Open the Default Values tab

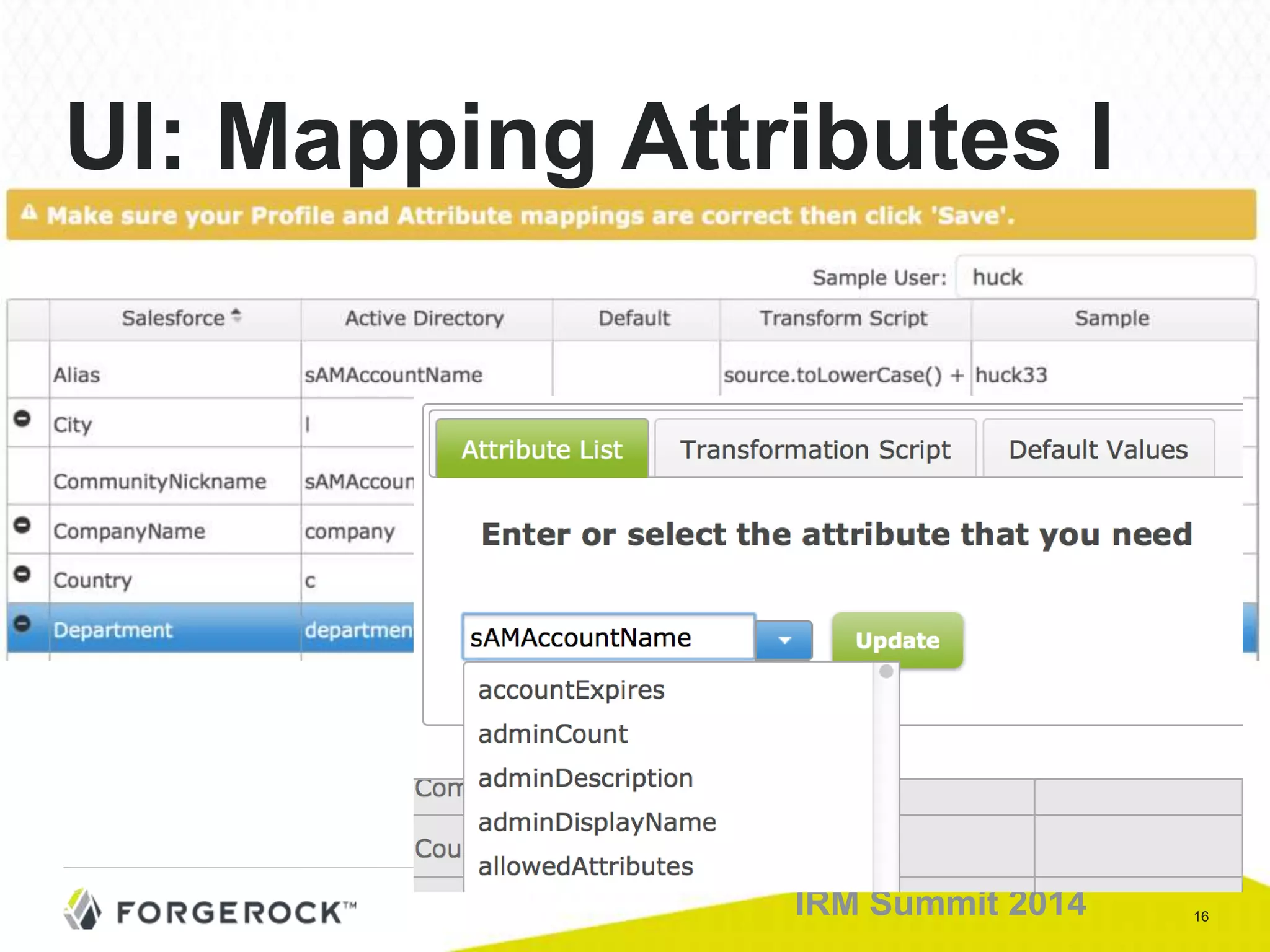click(1098, 449)
